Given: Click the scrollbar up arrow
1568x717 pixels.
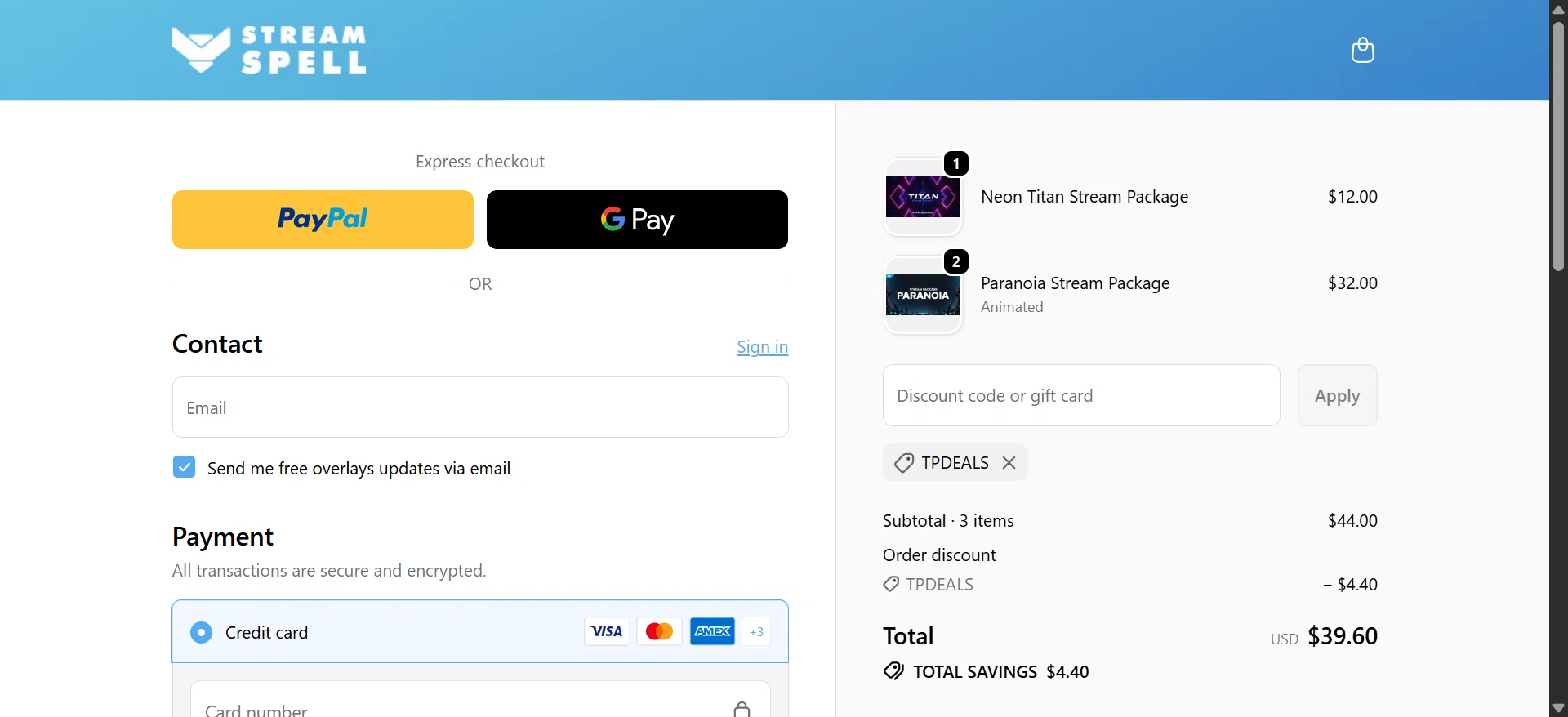Looking at the screenshot, I should [1558, 9].
